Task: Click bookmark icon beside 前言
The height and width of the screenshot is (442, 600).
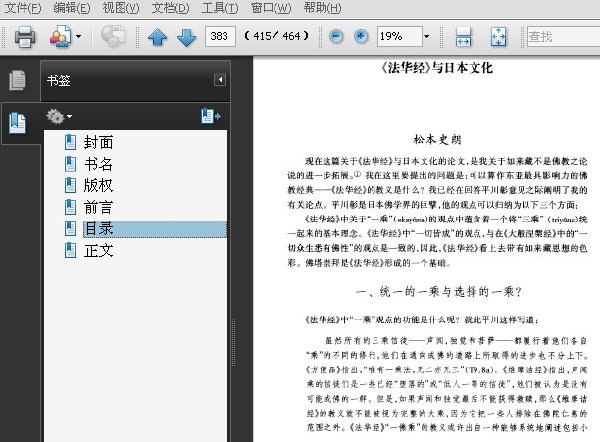Action: 70,207
